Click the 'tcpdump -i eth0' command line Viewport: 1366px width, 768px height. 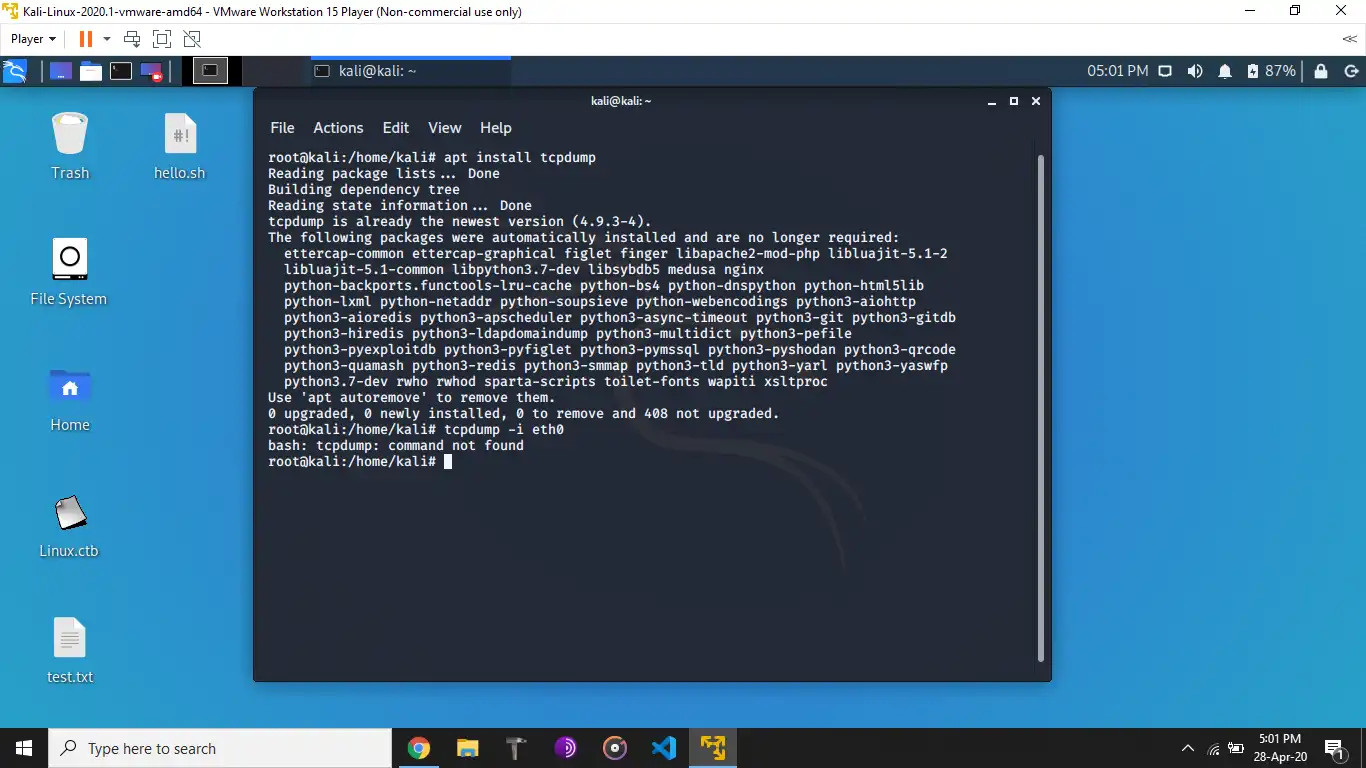[x=504, y=430]
